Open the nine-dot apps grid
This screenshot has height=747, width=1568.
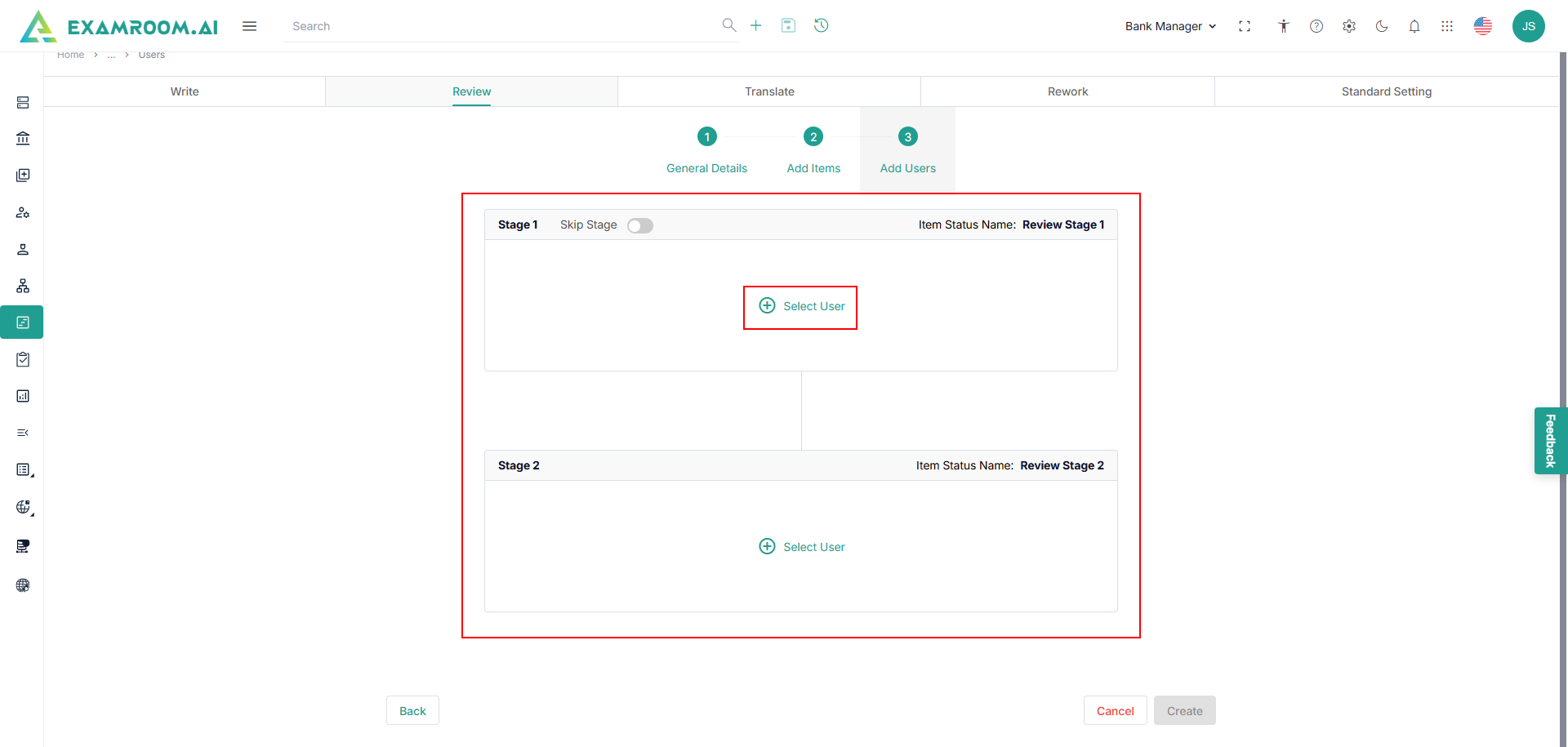tap(1447, 26)
